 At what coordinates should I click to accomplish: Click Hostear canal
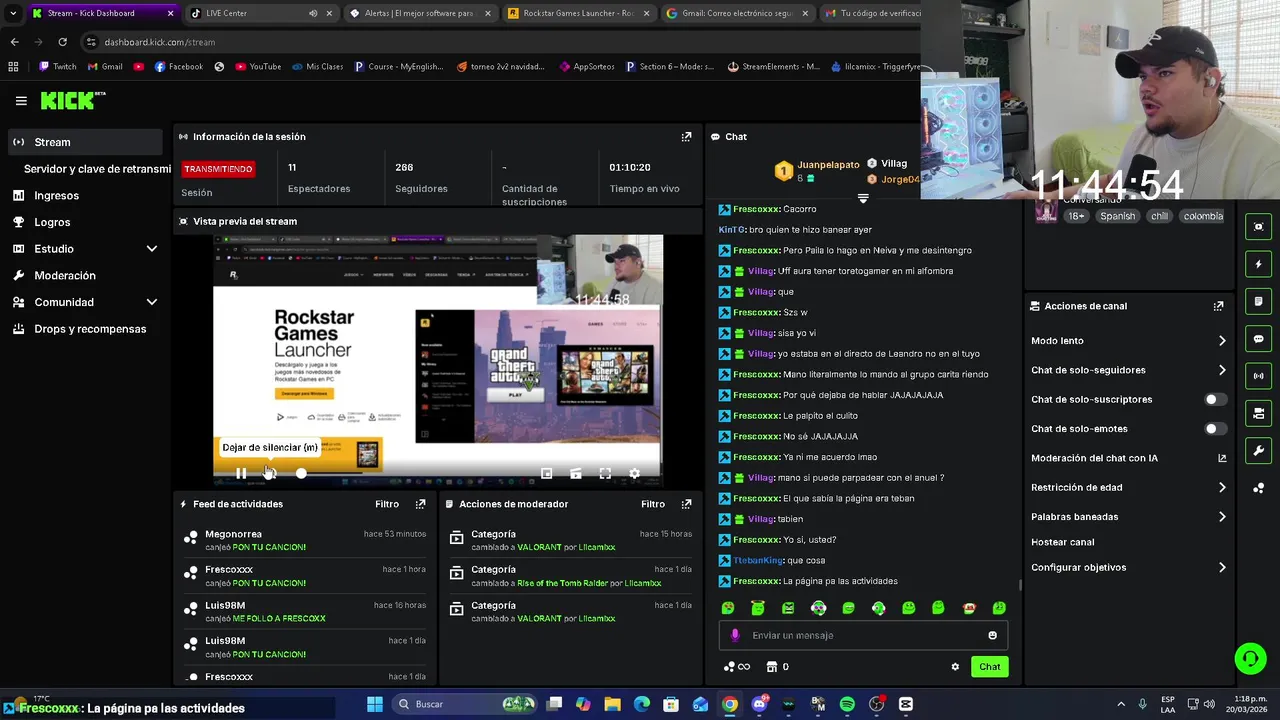(x=1062, y=542)
